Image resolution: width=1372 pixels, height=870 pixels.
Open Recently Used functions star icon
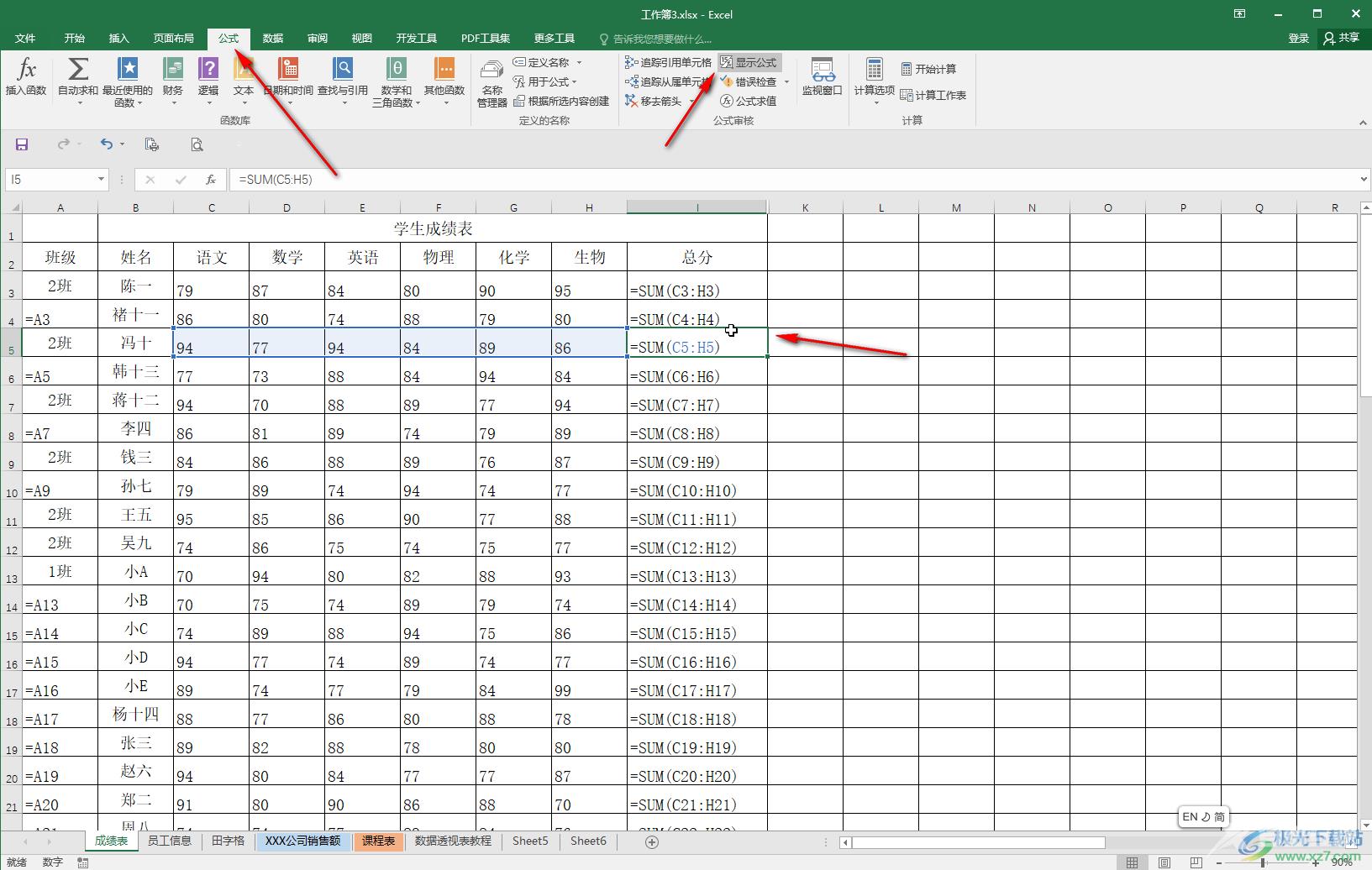click(128, 70)
